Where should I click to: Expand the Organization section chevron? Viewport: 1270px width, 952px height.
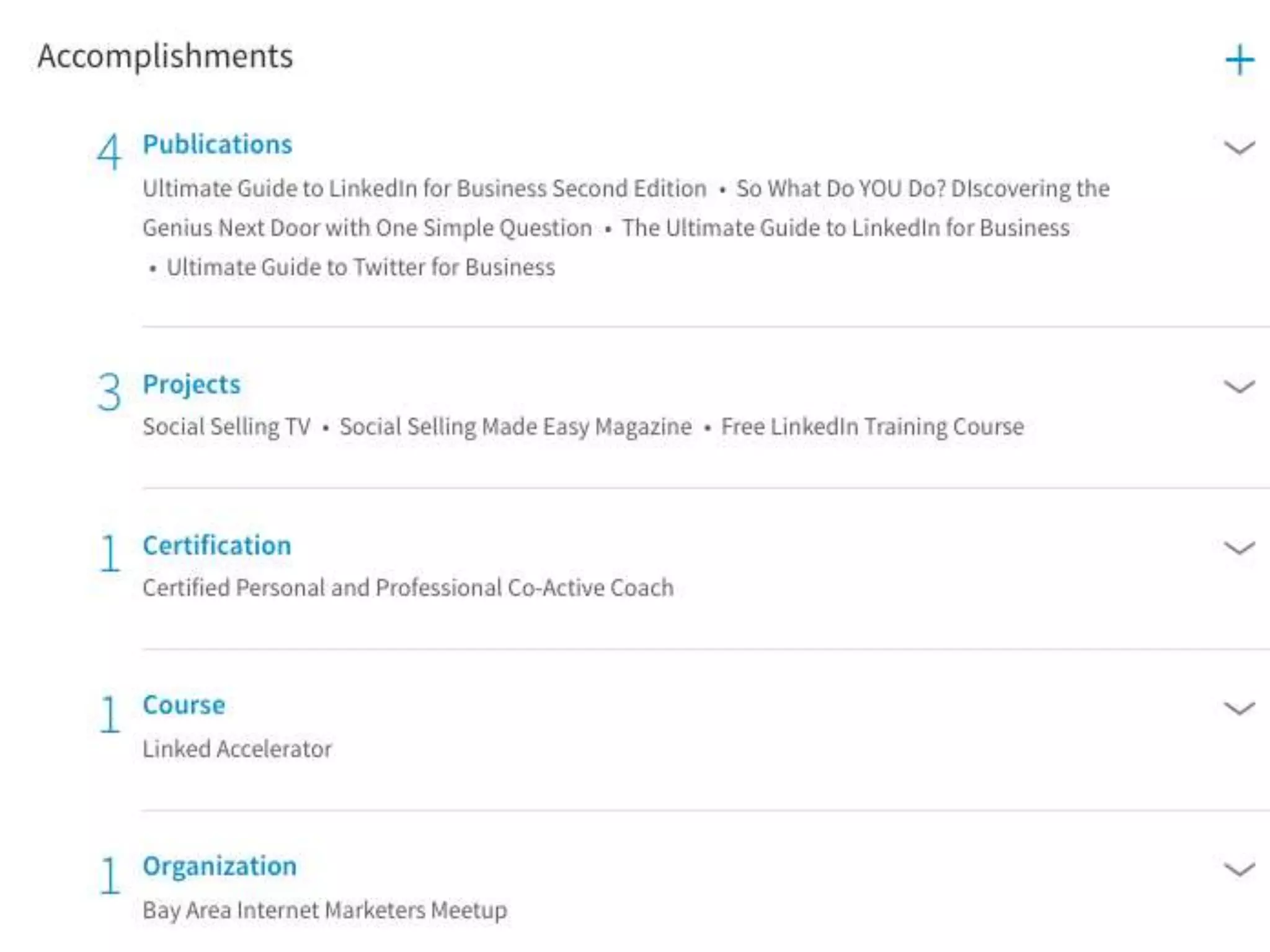[x=1239, y=869]
